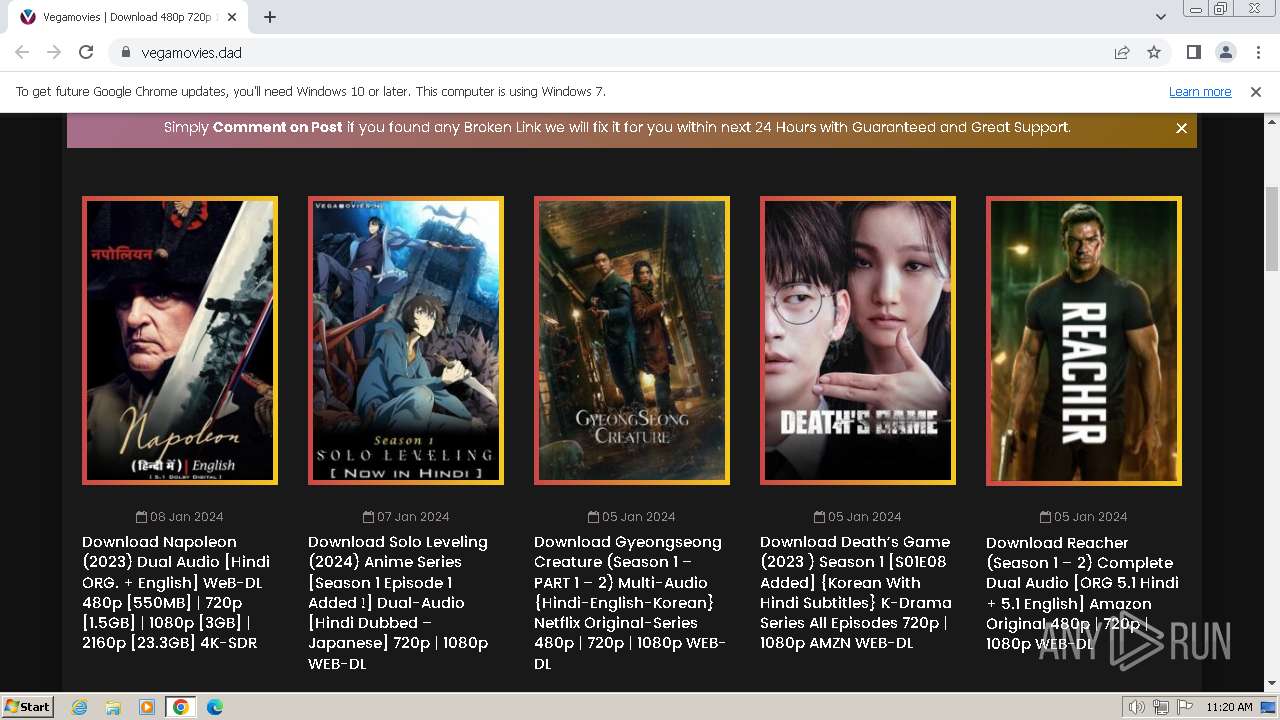Viewport: 1280px width, 720px height.
Task: Open the Learn more link
Action: tap(1200, 92)
